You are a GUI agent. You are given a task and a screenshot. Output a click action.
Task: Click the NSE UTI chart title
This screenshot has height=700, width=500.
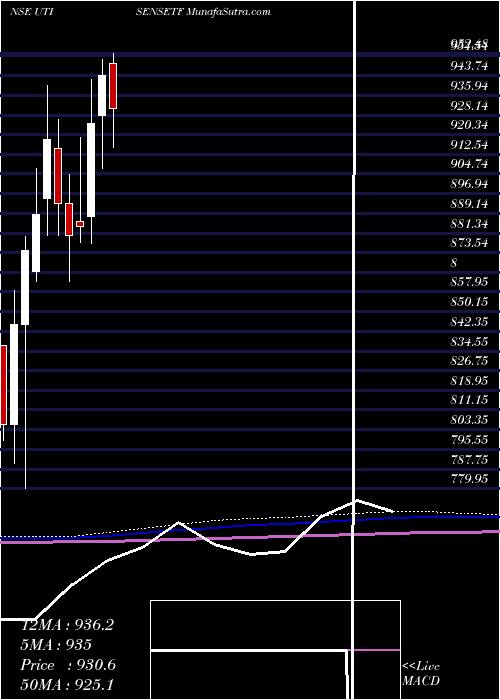click(x=32, y=12)
